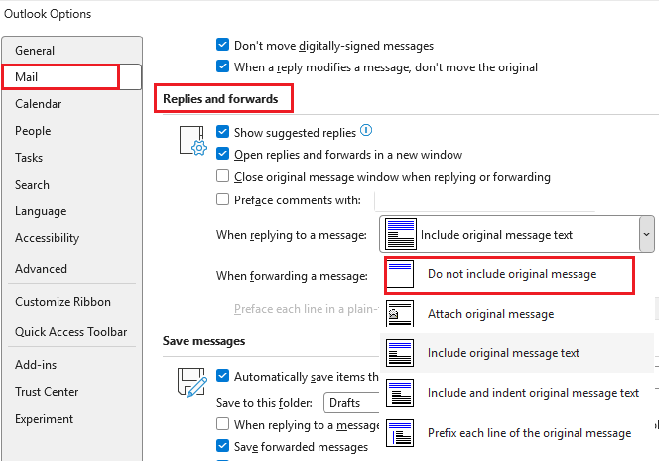The width and height of the screenshot is (659, 461).
Task: Uncheck Automatically save items checkbox
Action: tap(222, 376)
